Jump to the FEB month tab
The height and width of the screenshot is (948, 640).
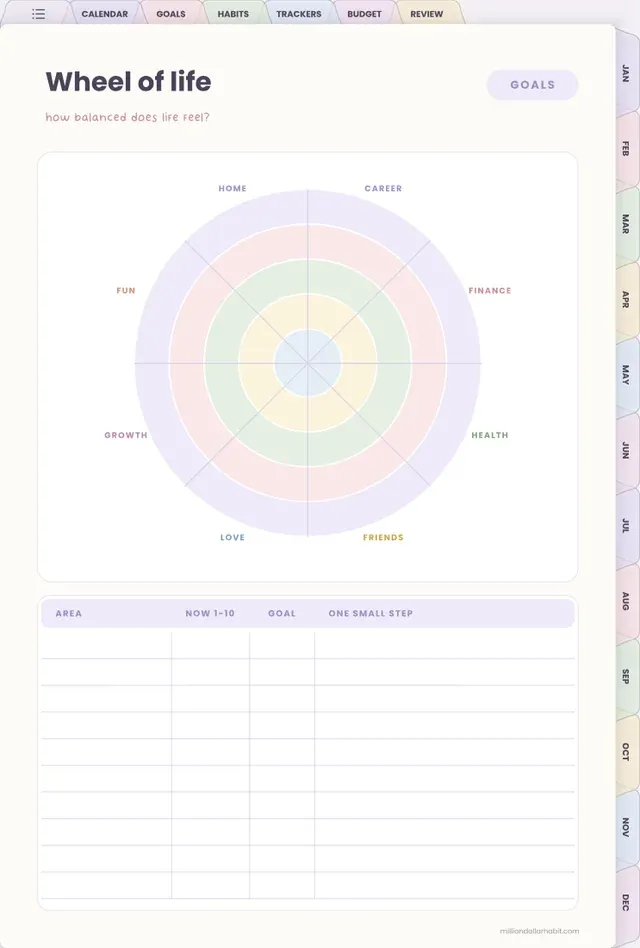626,149
